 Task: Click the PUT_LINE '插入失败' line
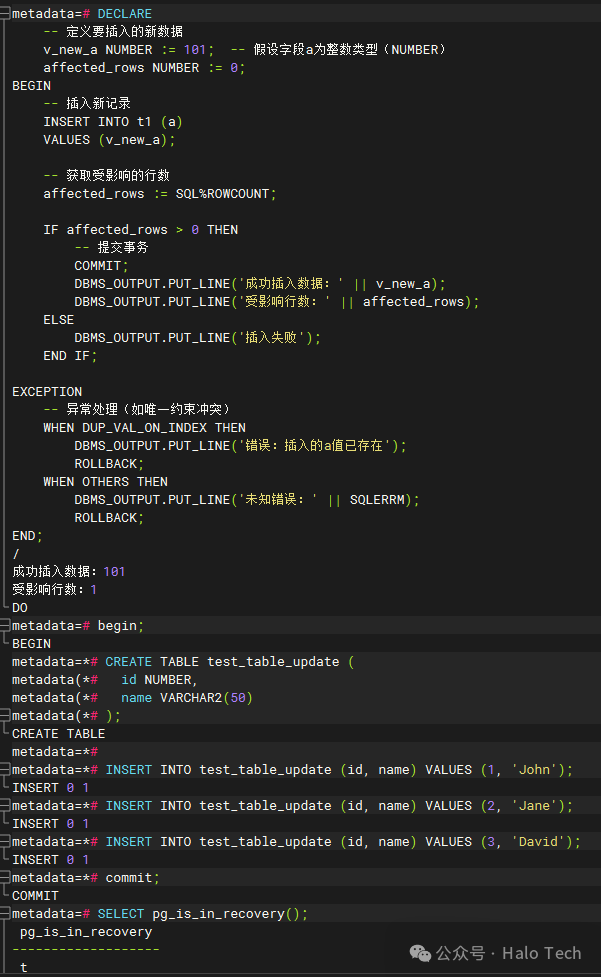click(x=197, y=338)
